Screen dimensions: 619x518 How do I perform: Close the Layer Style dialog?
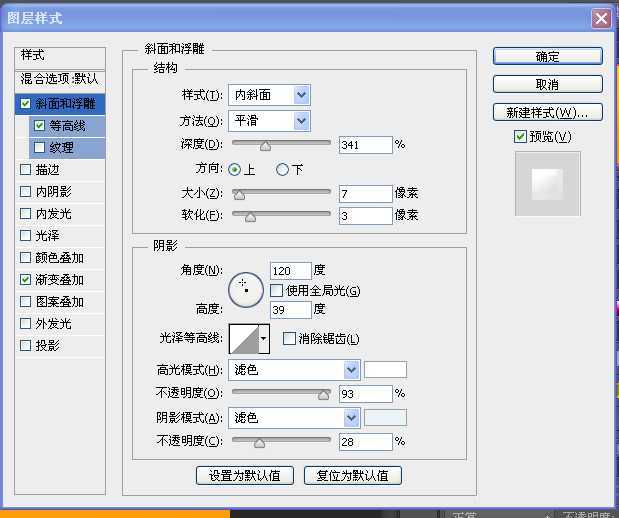pos(601,18)
